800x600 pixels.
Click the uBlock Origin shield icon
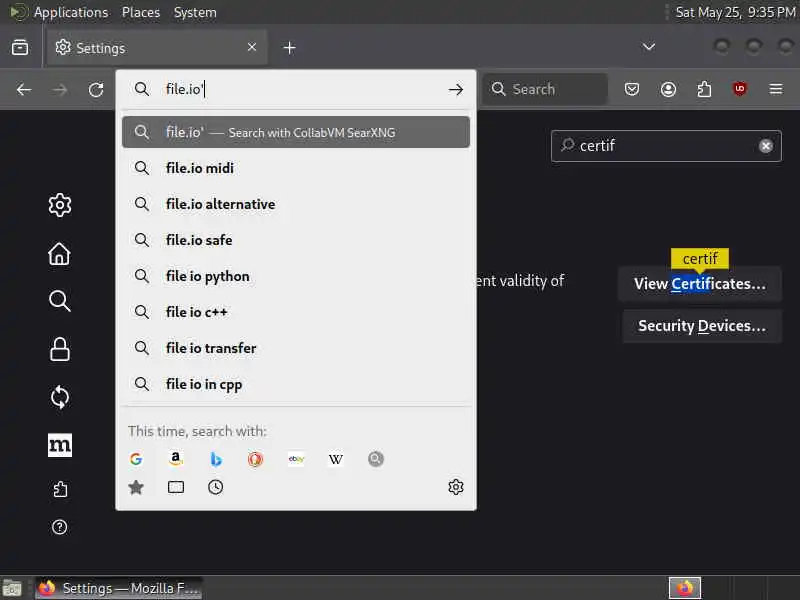739,89
